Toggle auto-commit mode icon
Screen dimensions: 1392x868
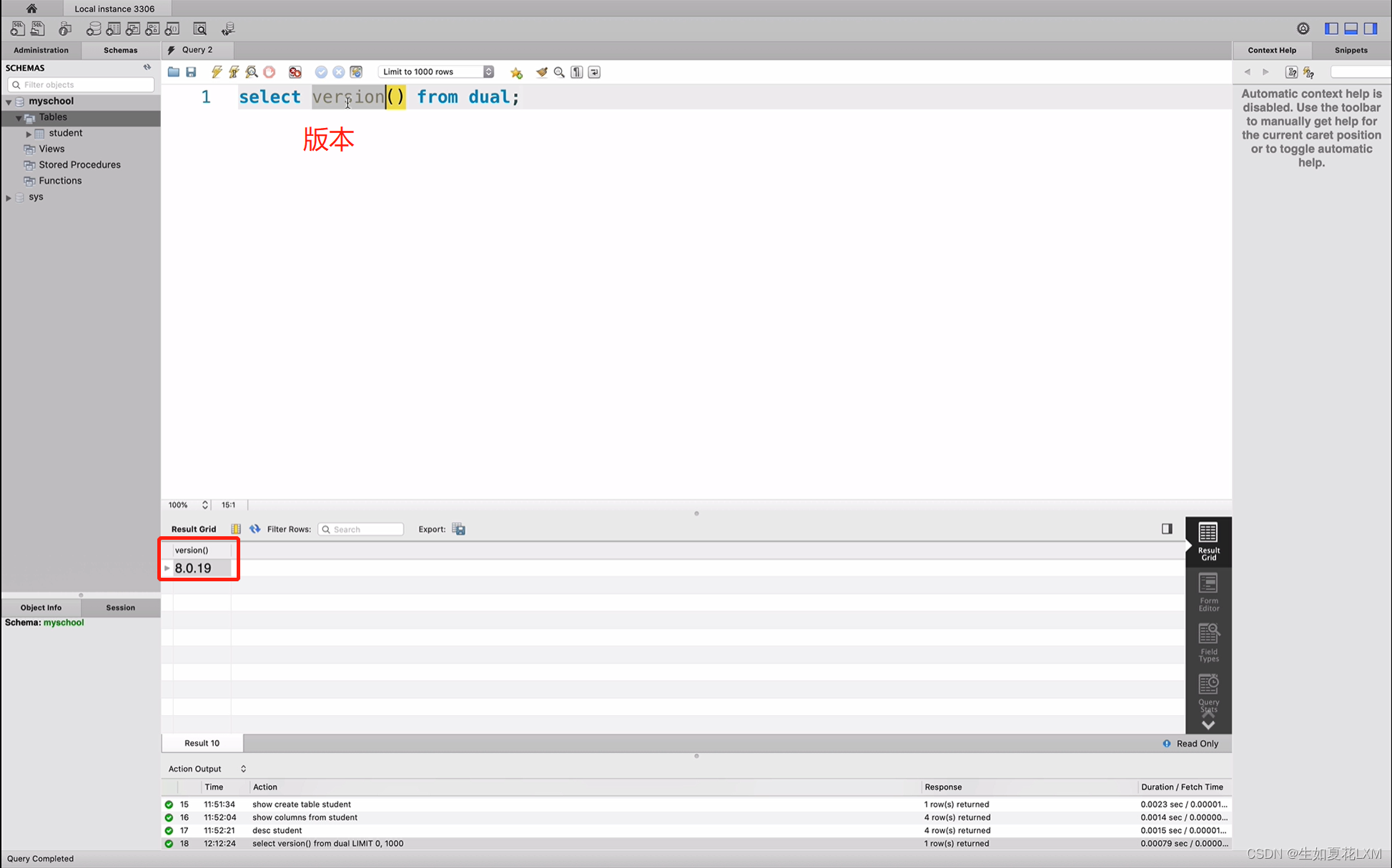pyautogui.click(x=356, y=71)
